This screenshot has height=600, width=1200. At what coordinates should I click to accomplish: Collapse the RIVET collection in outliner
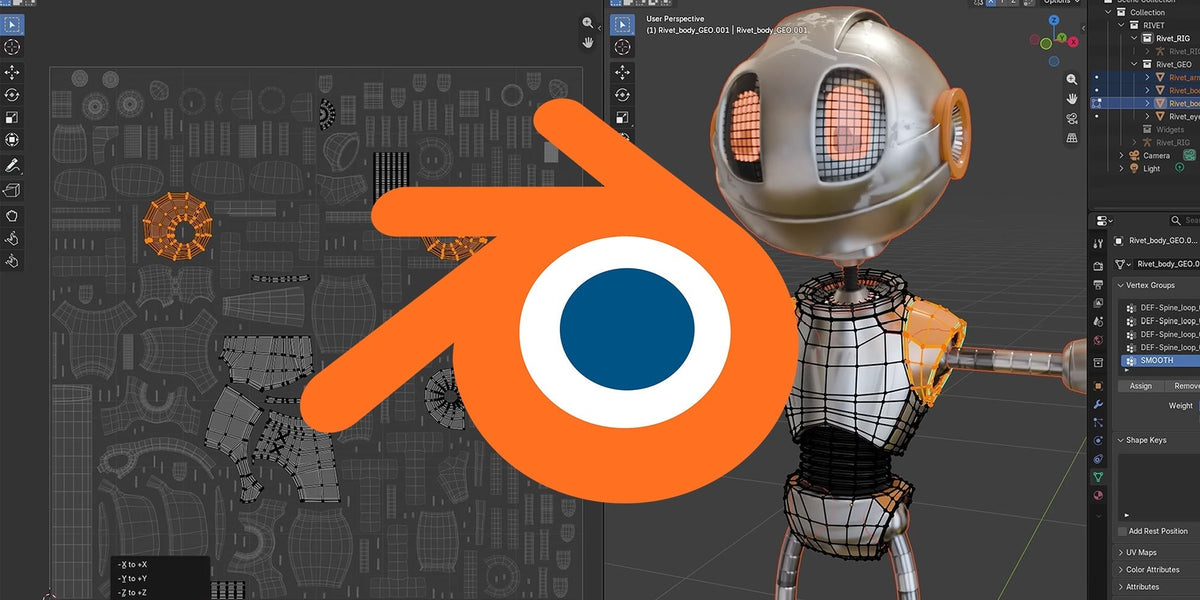1121,25
